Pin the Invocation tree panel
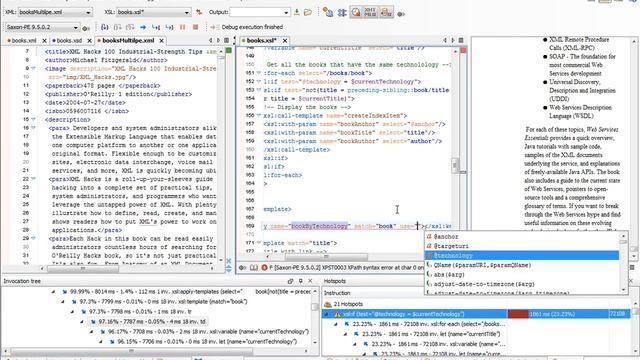640x360 pixels. pos(300,281)
